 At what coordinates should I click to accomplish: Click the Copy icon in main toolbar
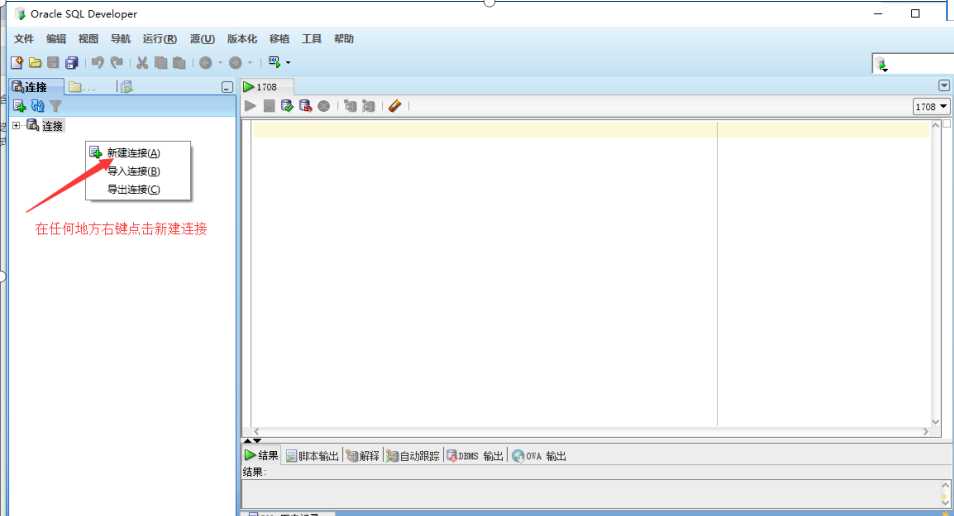[161, 62]
